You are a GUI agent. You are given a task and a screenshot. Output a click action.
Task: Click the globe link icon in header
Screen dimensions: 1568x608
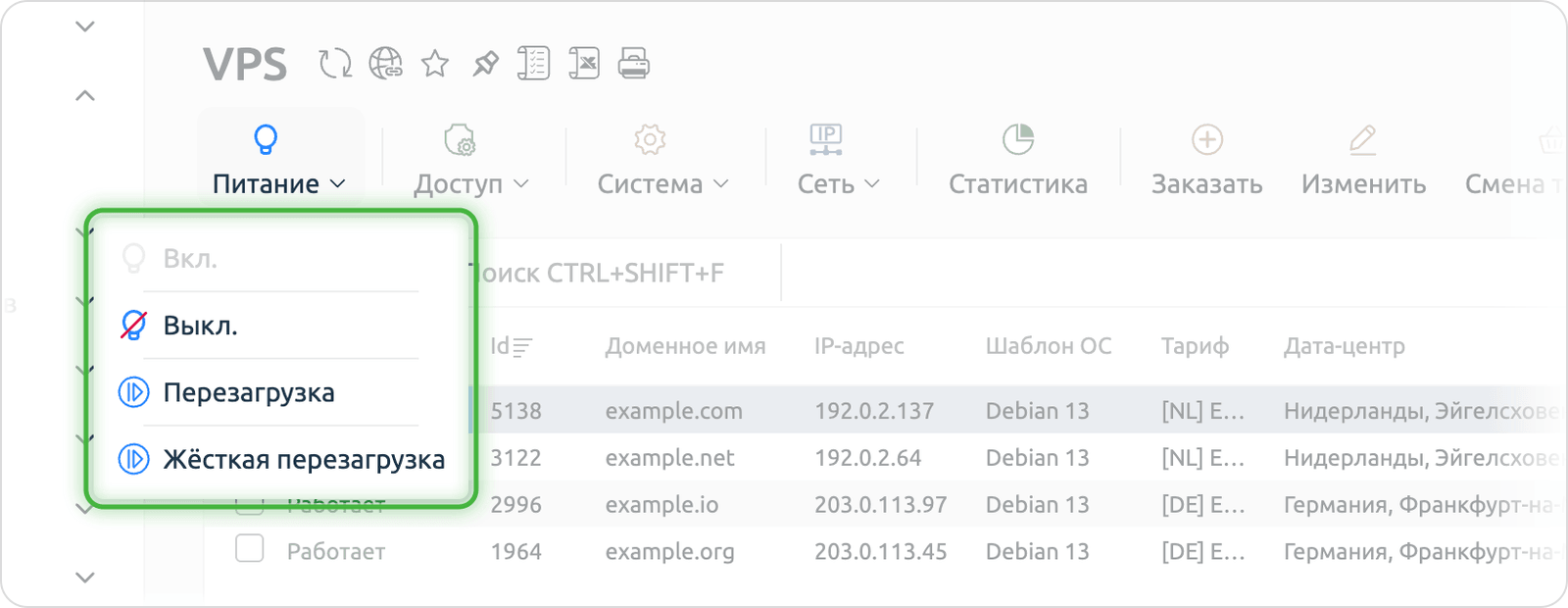tap(385, 64)
